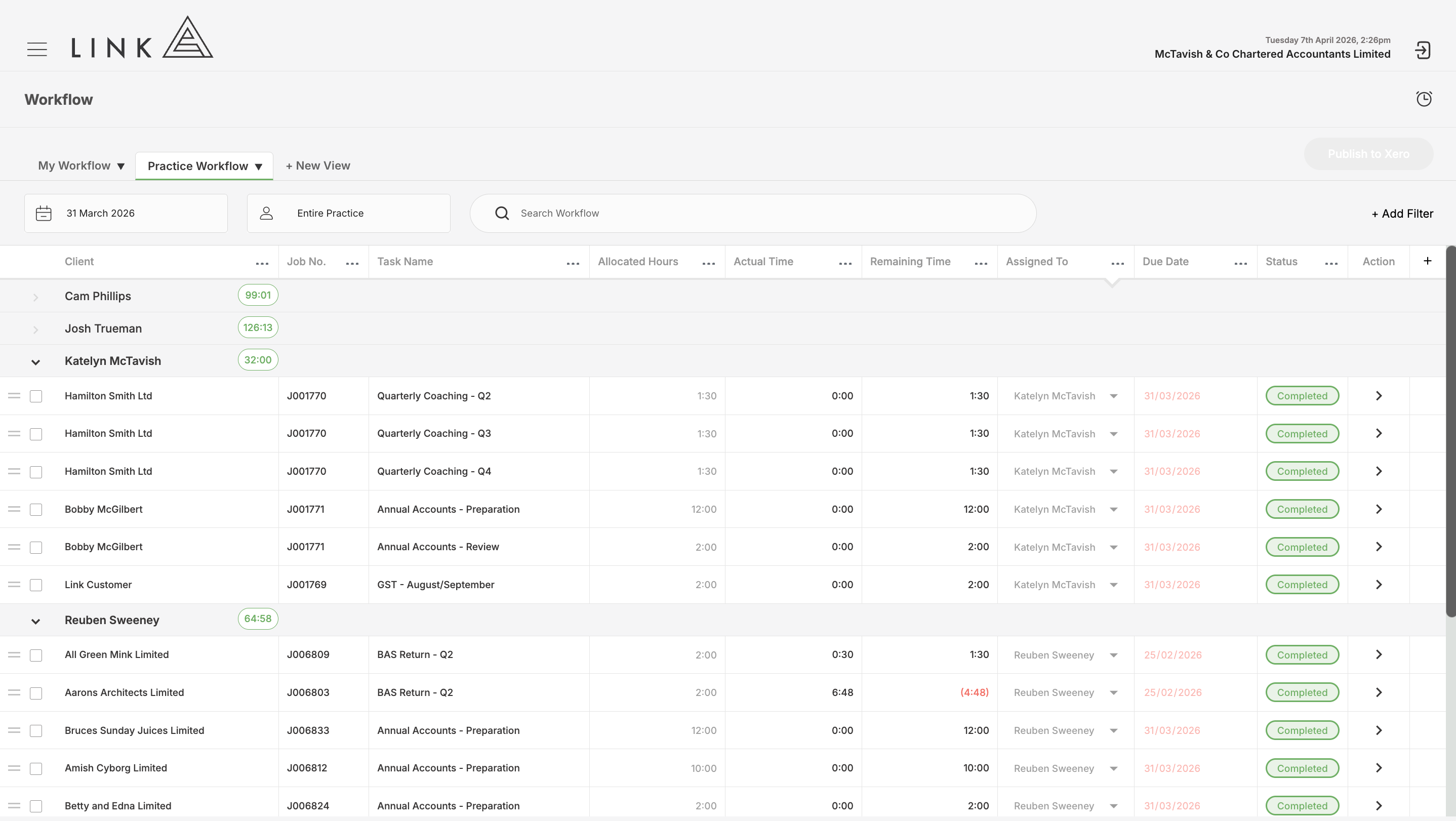Screen dimensions: 1456x821
Task: Switch to the My Workflow tab
Action: point(81,166)
